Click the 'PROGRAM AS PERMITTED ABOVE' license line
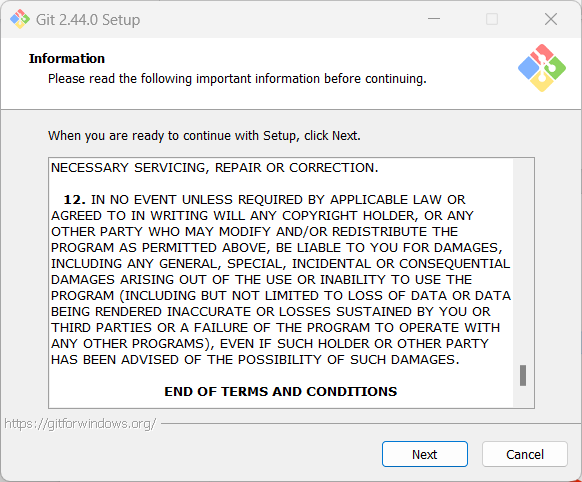582x482 pixels. pyautogui.click(x=277, y=247)
